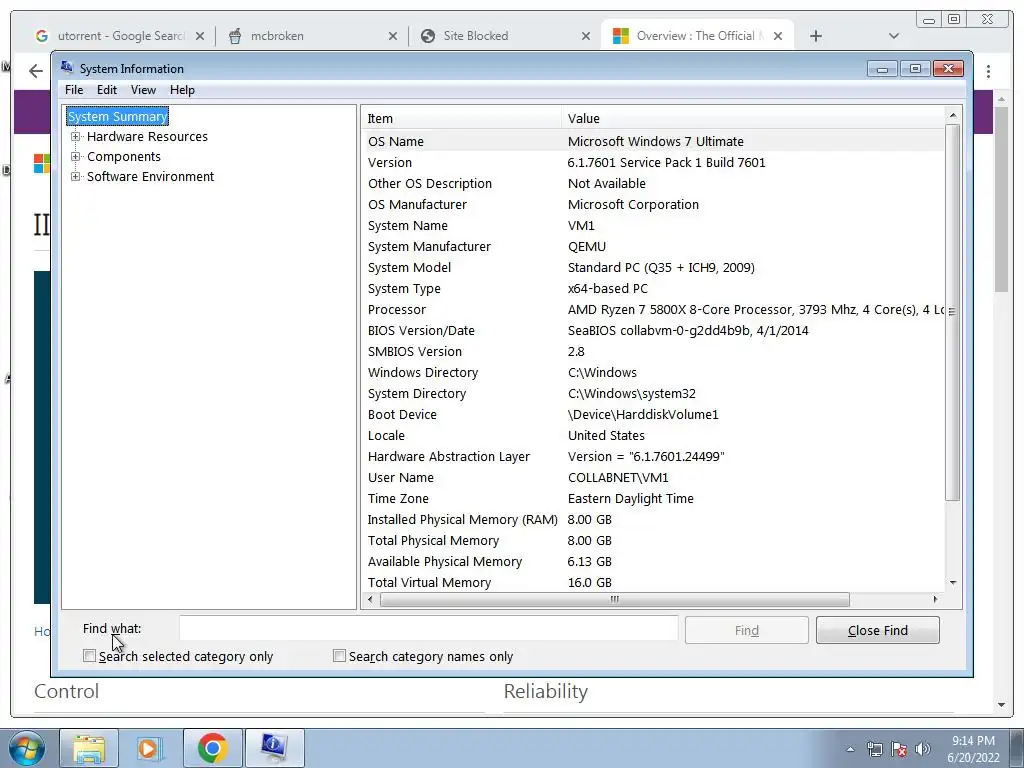Select the Boot Device row
1024x768 pixels.
(653, 415)
